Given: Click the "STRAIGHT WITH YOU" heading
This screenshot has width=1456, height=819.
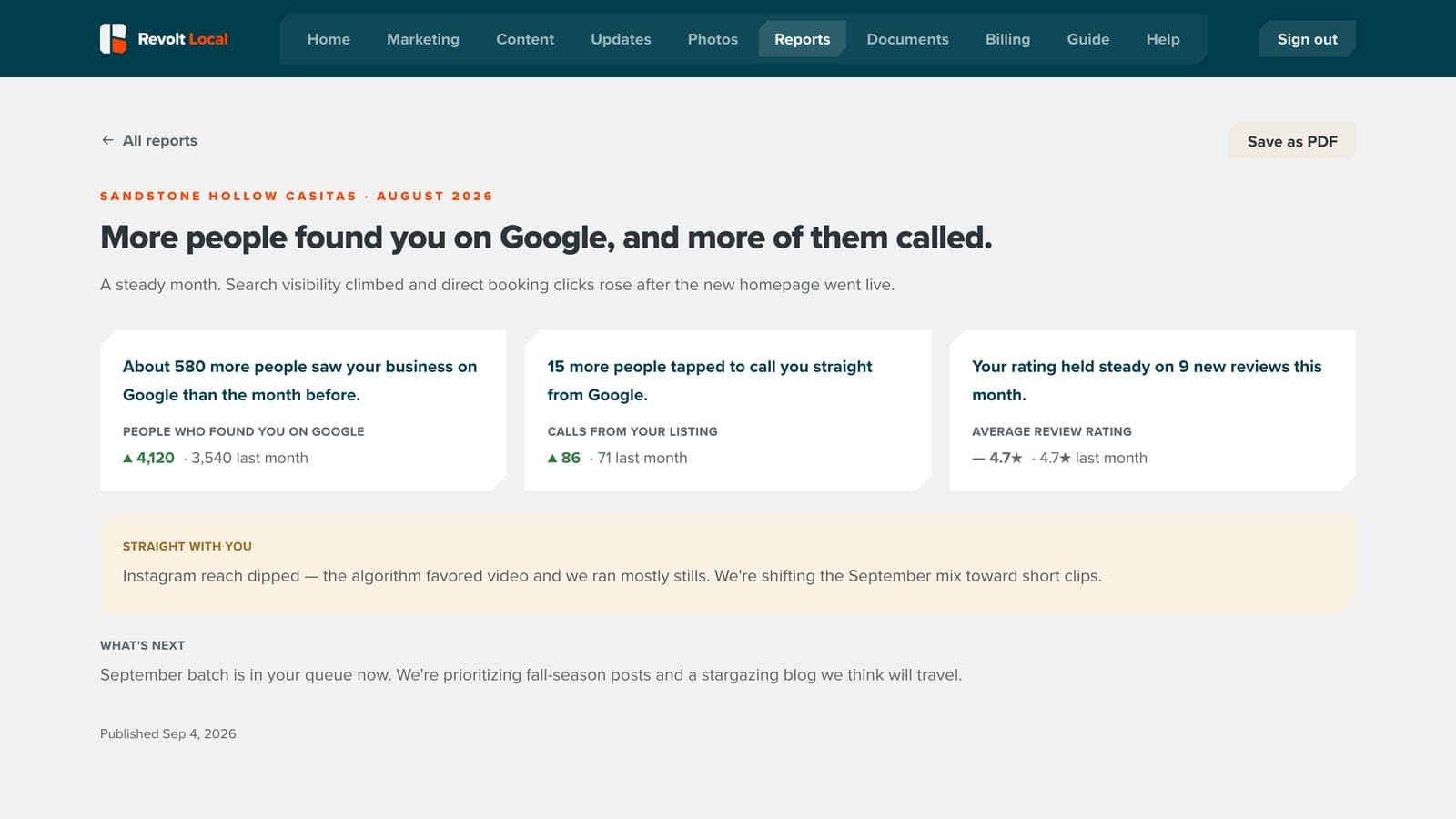Looking at the screenshot, I should pyautogui.click(x=187, y=546).
